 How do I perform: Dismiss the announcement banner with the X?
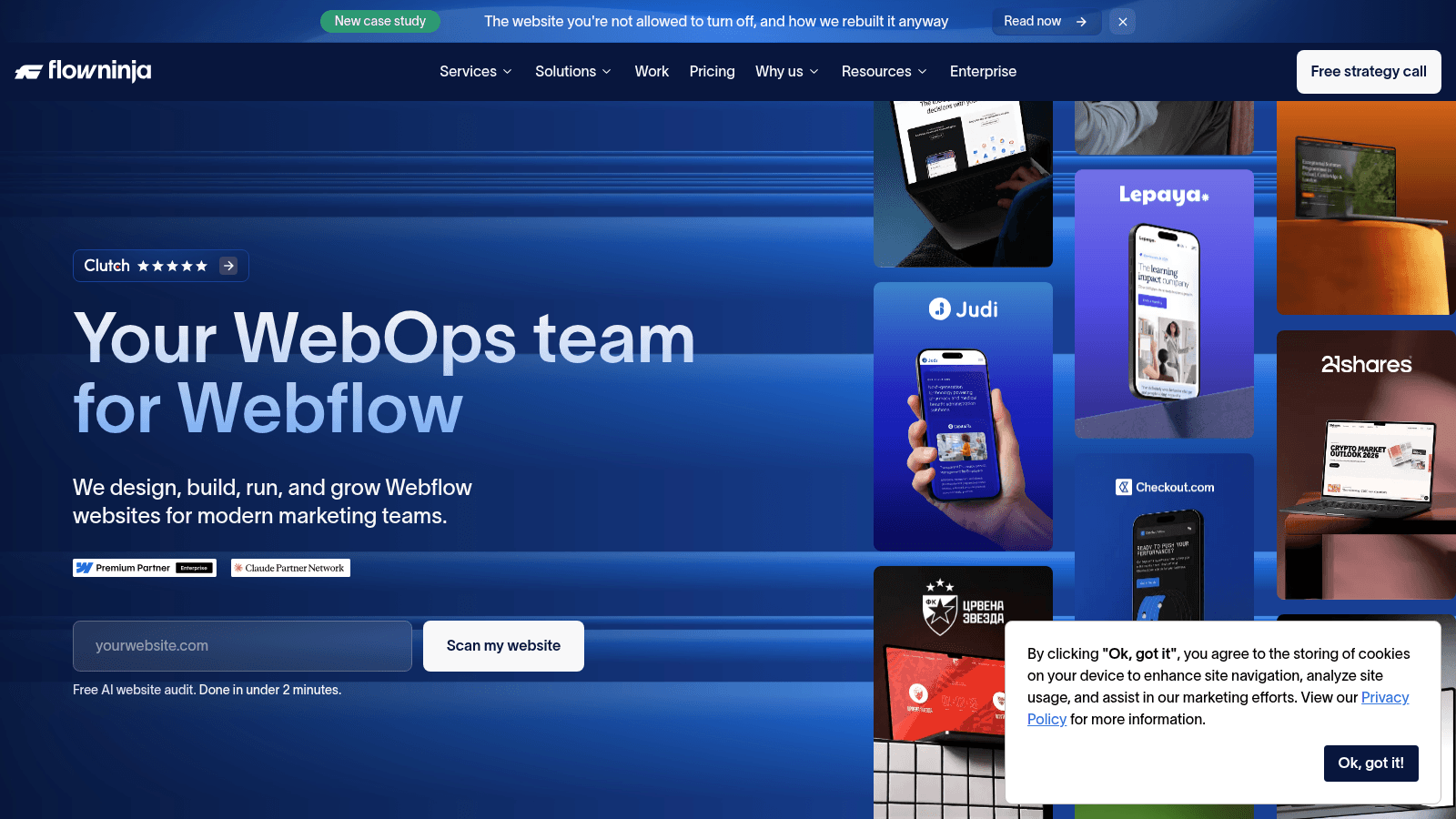1123,22
